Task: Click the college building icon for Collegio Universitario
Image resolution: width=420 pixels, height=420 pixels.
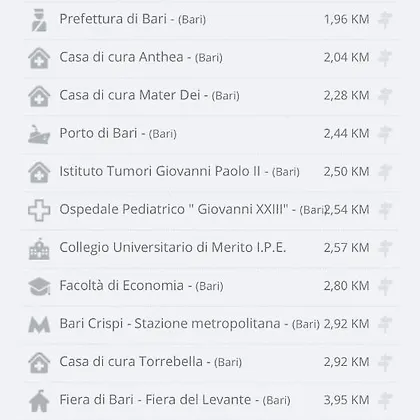Action: 39,249
